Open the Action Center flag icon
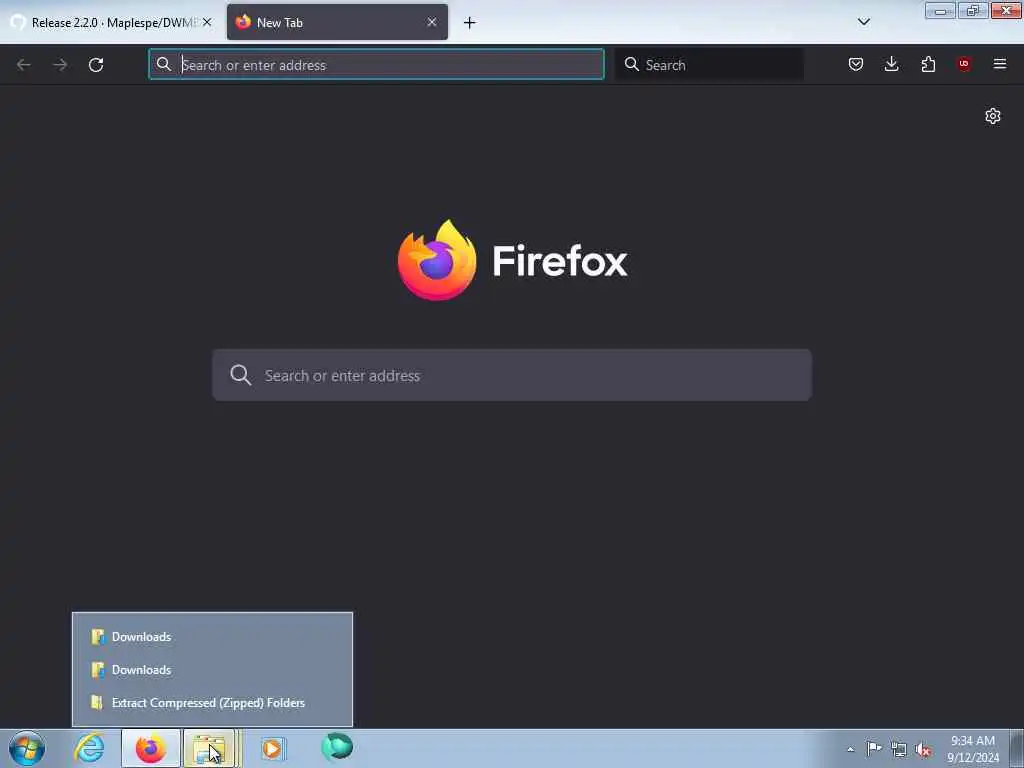Viewport: 1024px width, 768px height. (874, 748)
